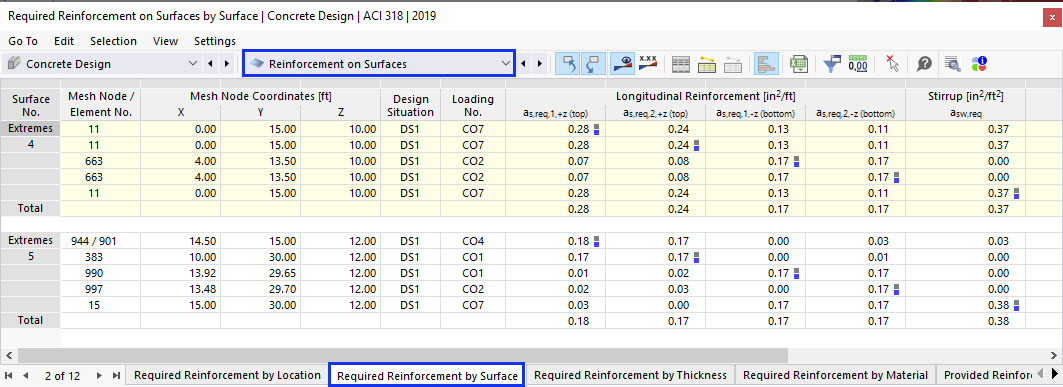1063x387 pixels.
Task: Click the colored circles info icon
Action: coord(978,64)
